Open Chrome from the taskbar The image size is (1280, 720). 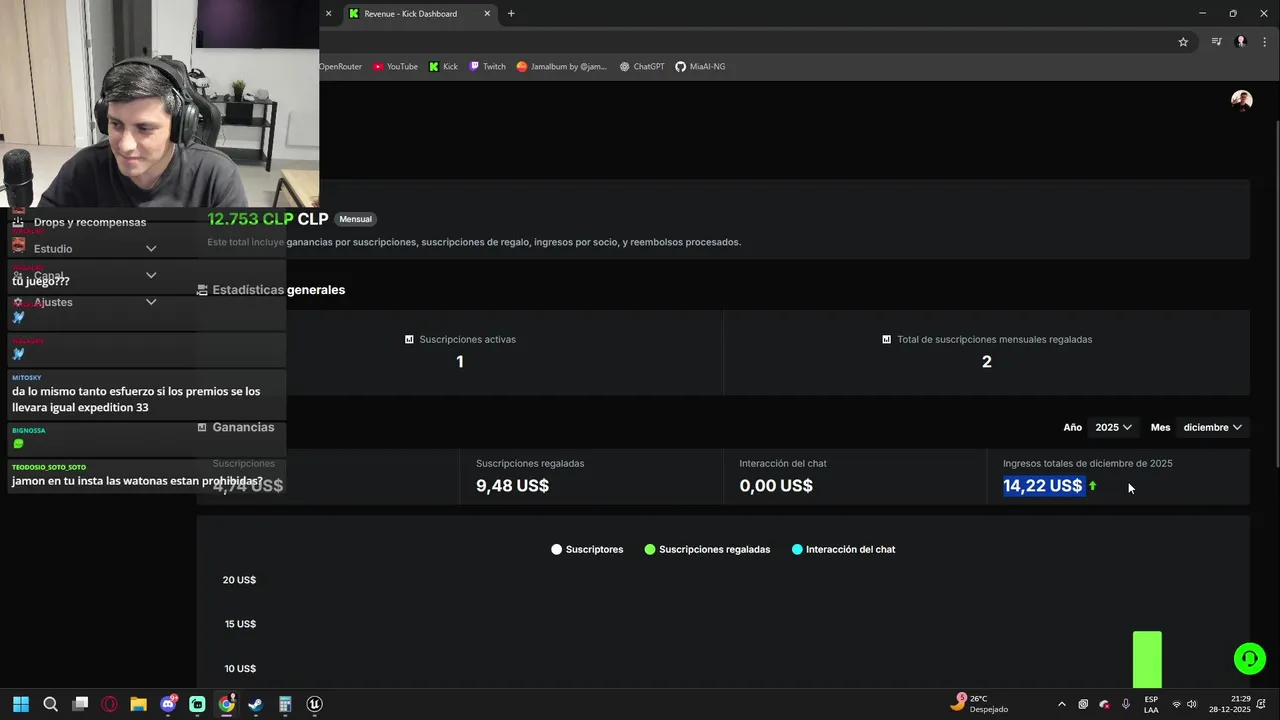(227, 704)
